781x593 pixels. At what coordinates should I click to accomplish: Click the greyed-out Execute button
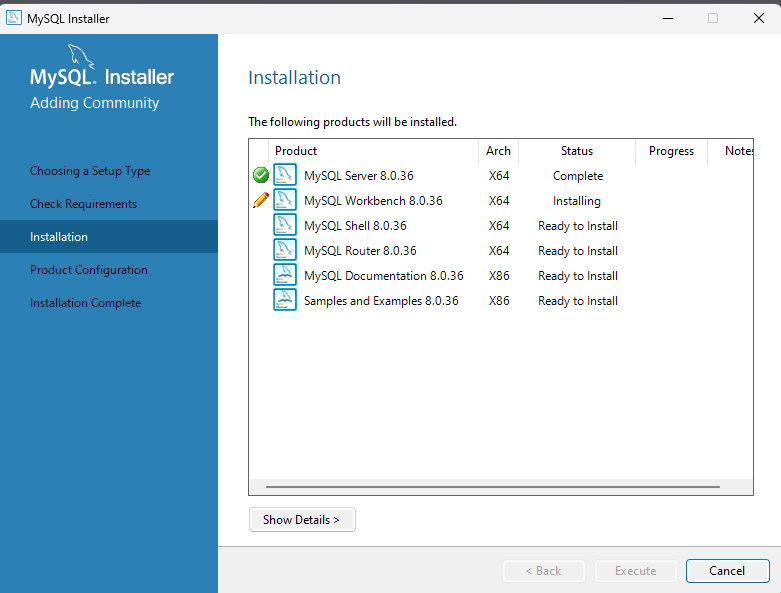[x=636, y=571]
